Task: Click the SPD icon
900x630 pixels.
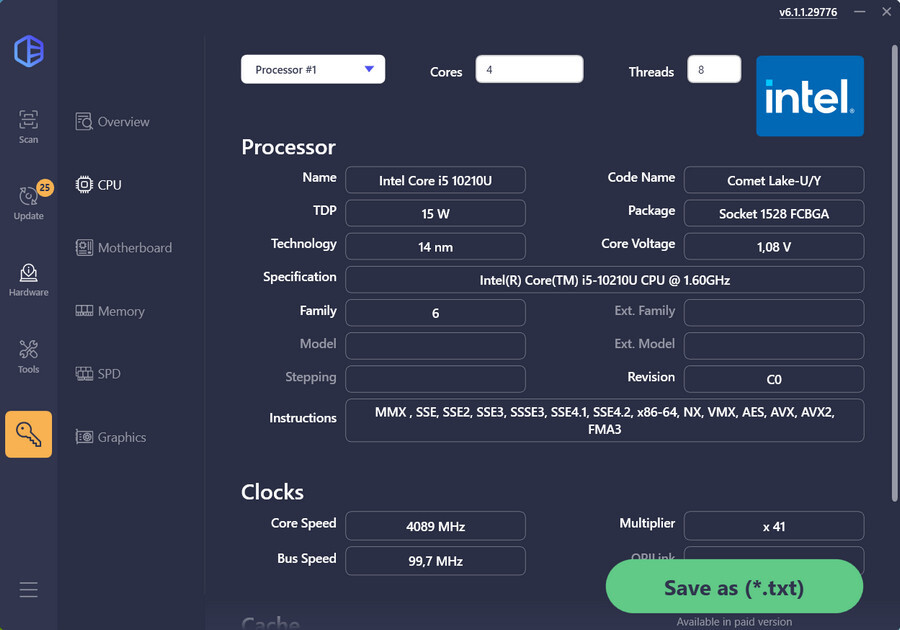Action: [84, 374]
